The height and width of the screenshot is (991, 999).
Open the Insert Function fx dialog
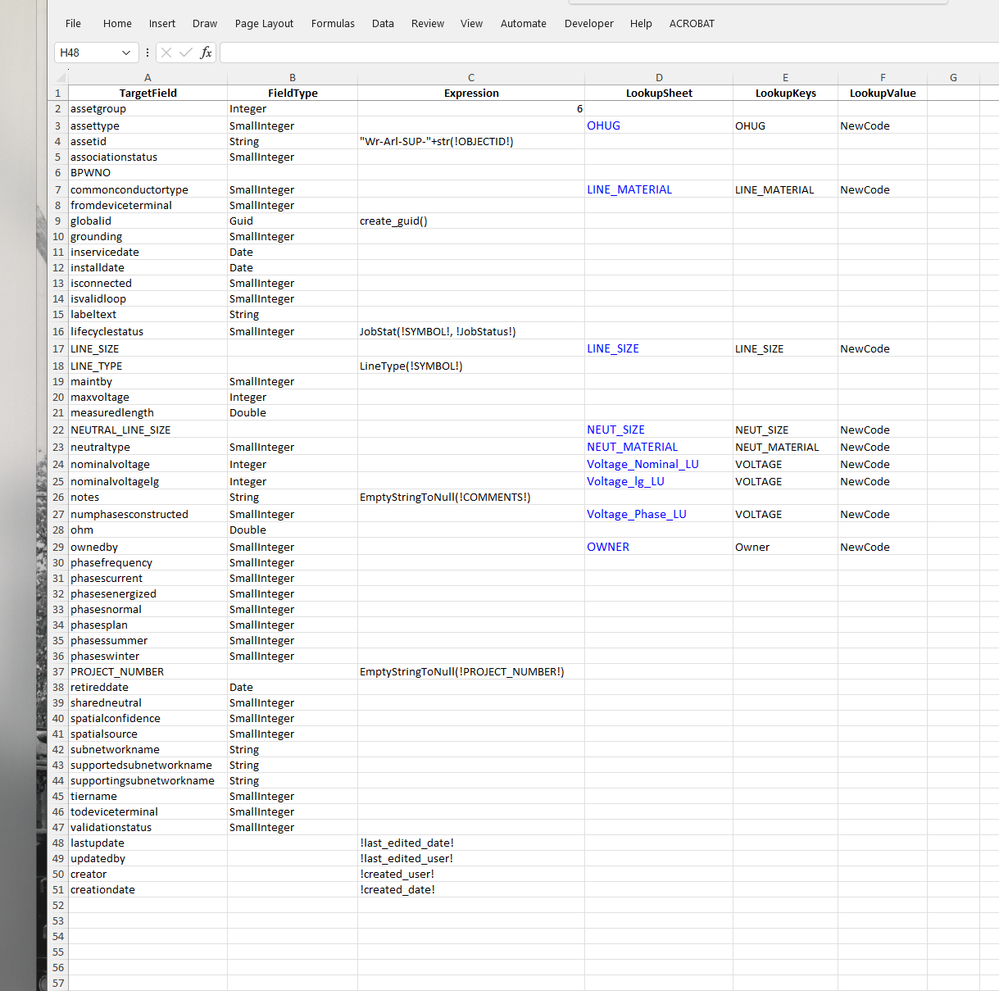[x=206, y=53]
